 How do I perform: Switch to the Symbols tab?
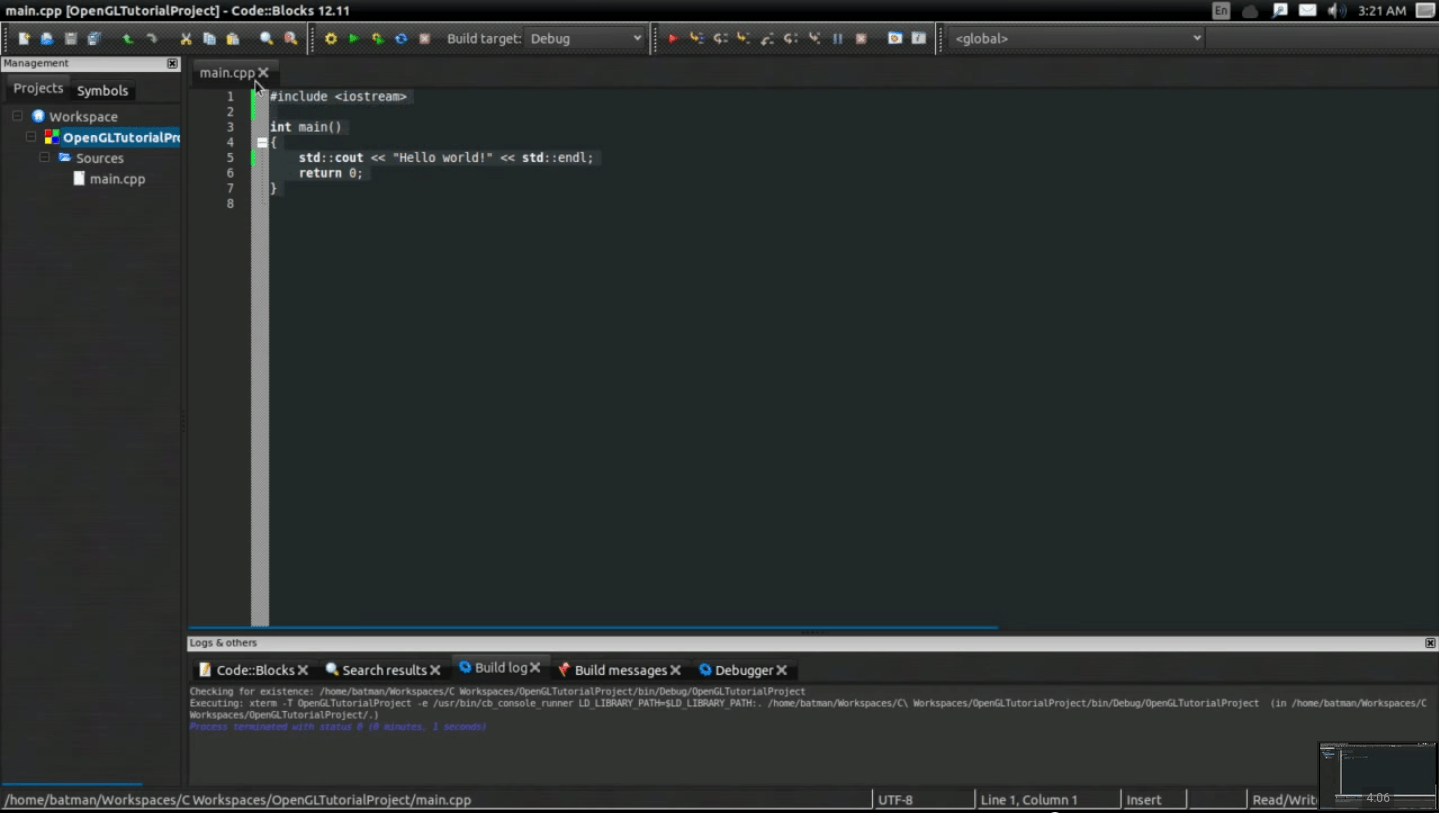[x=102, y=90]
